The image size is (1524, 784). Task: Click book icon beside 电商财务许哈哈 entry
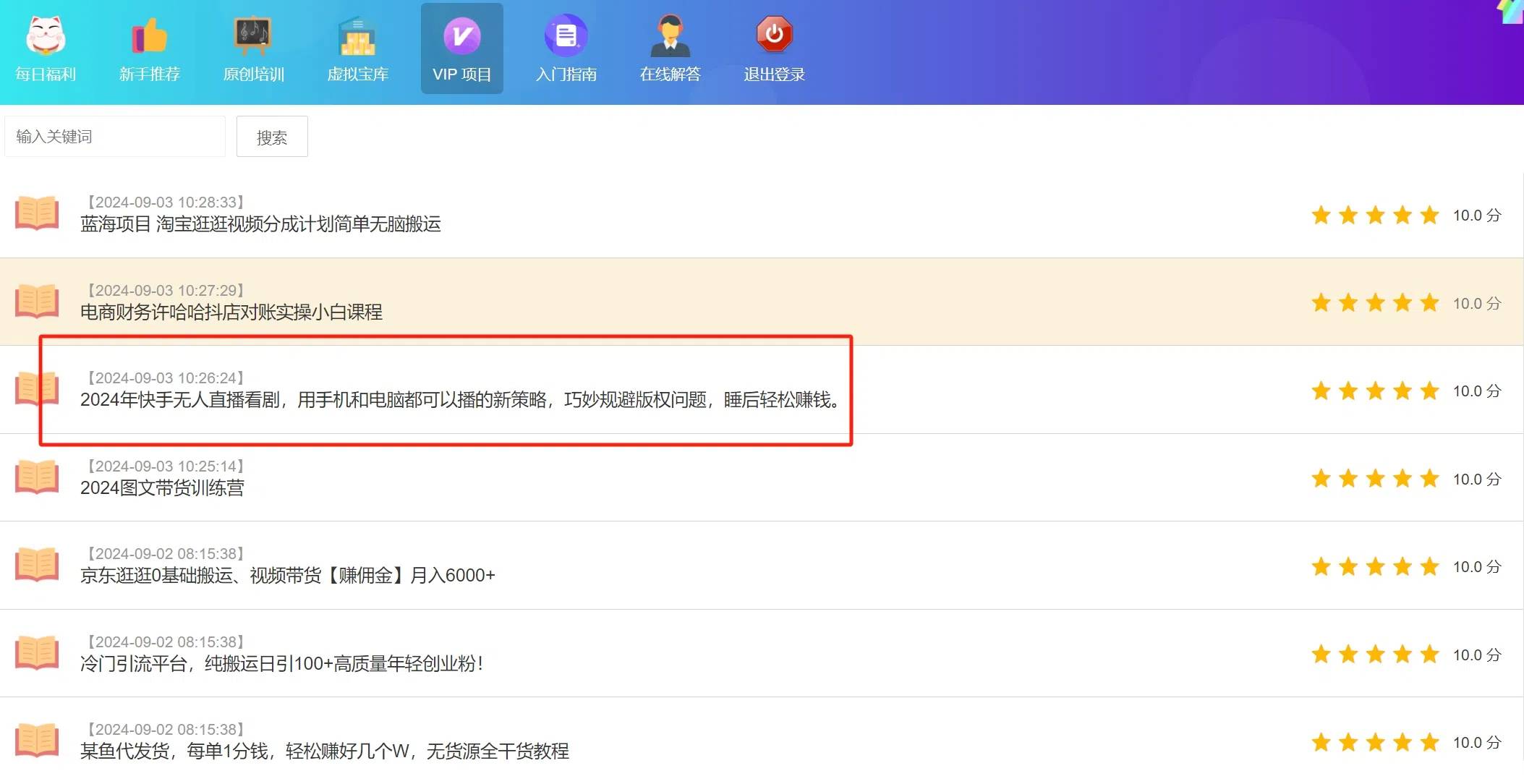37,301
